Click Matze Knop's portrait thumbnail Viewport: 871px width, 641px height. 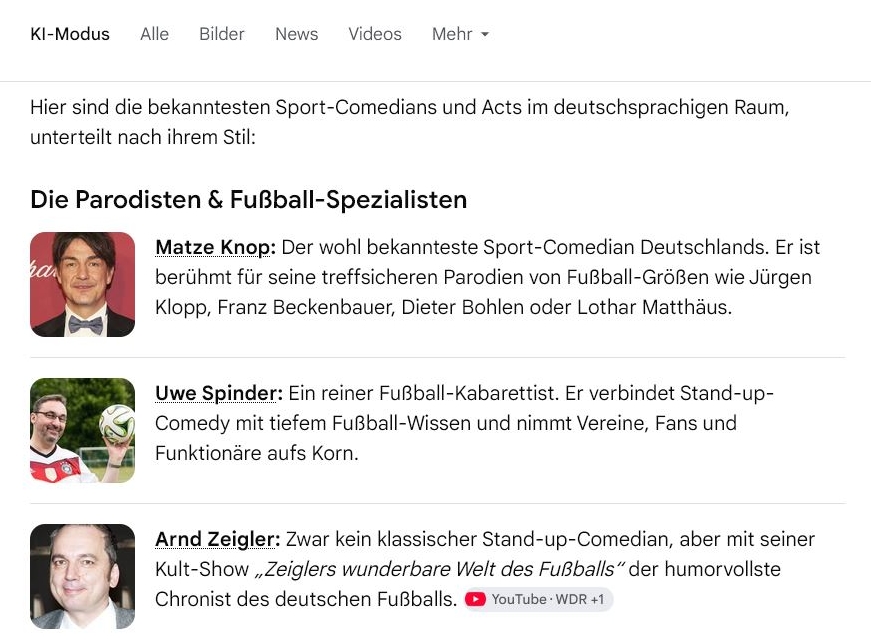[x=82, y=284]
